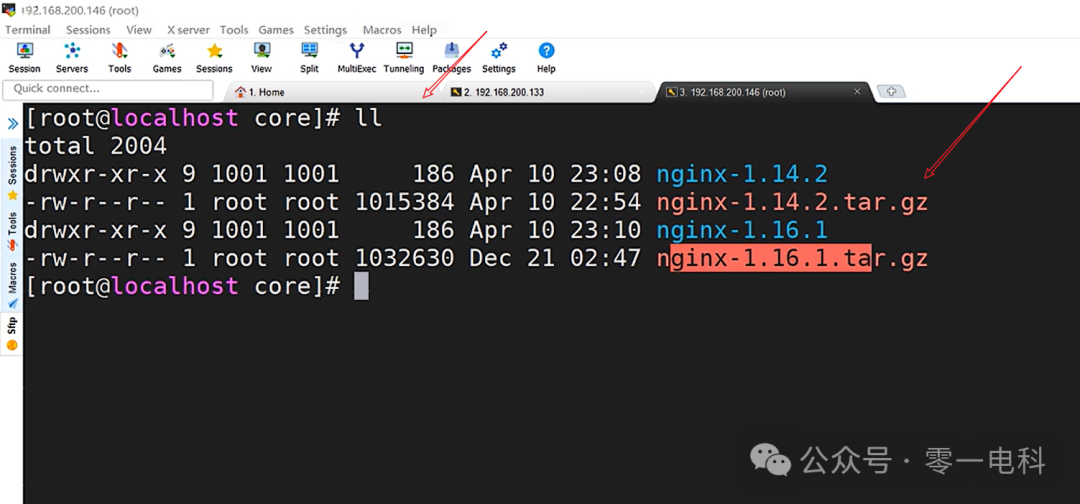Click the highlighted nginx-1.16.1.tar.gz file name
Viewport: 1080px width, 504px height.
(x=792, y=258)
